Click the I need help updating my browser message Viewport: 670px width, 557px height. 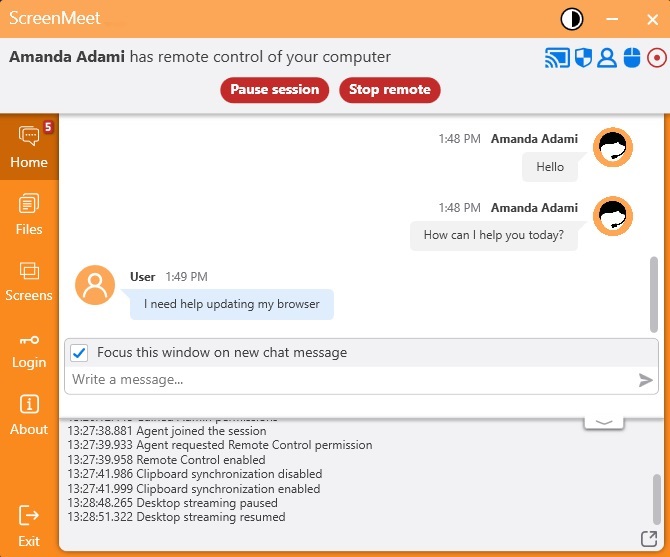[232, 304]
